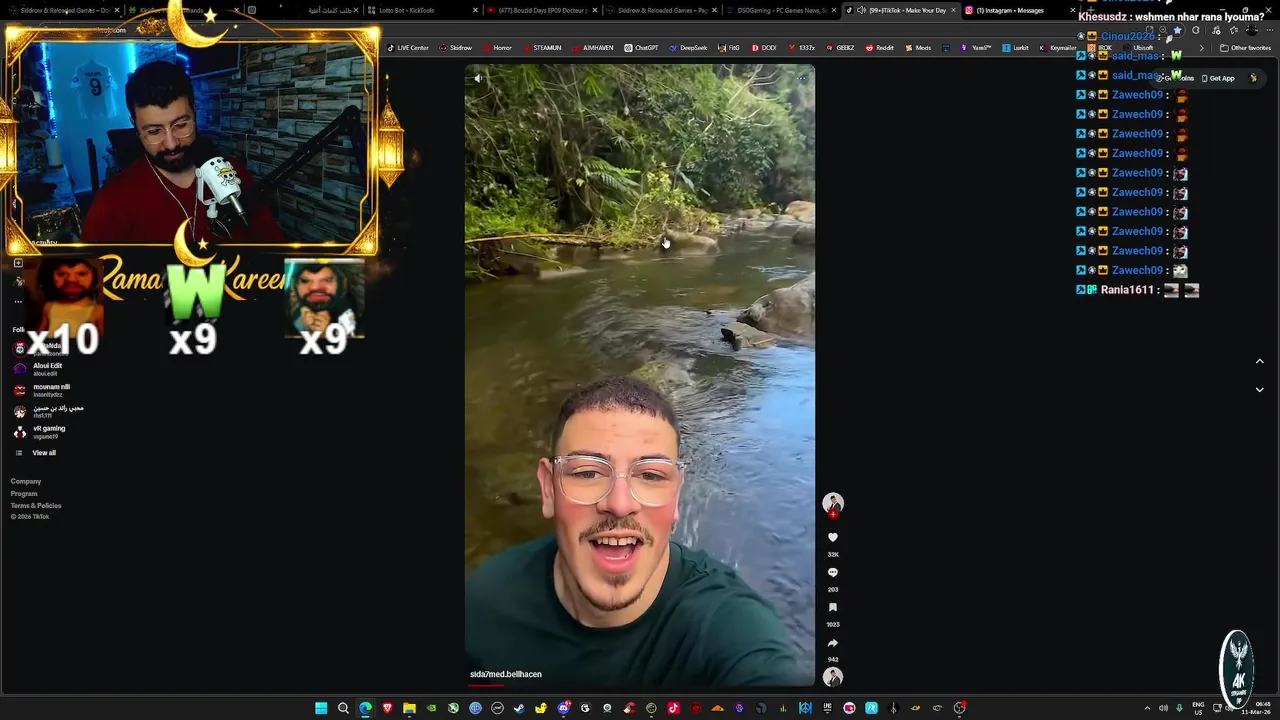Go to previous video with up arrow
This screenshot has height=720, width=1280.
1259,361
